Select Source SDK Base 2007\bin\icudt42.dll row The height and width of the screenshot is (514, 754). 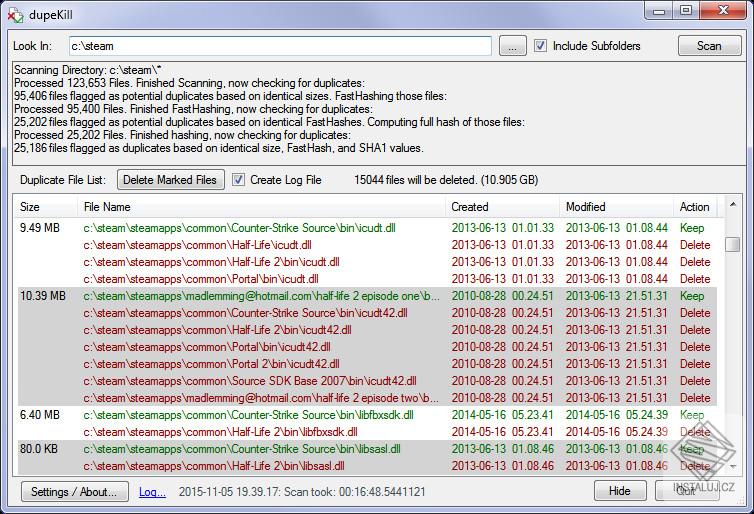tap(367, 381)
